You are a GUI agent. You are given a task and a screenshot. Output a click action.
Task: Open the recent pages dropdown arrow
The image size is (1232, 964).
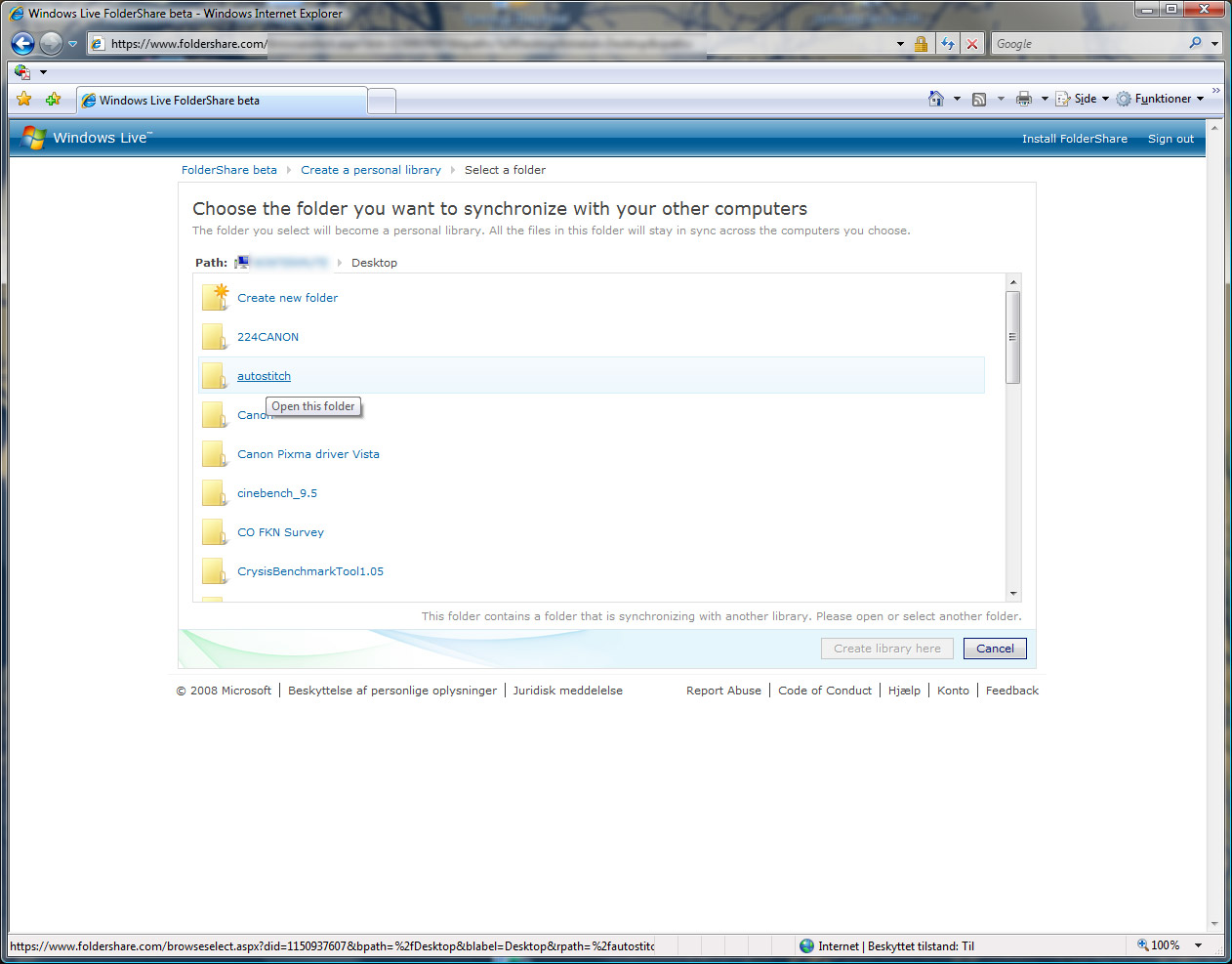pos(72,44)
